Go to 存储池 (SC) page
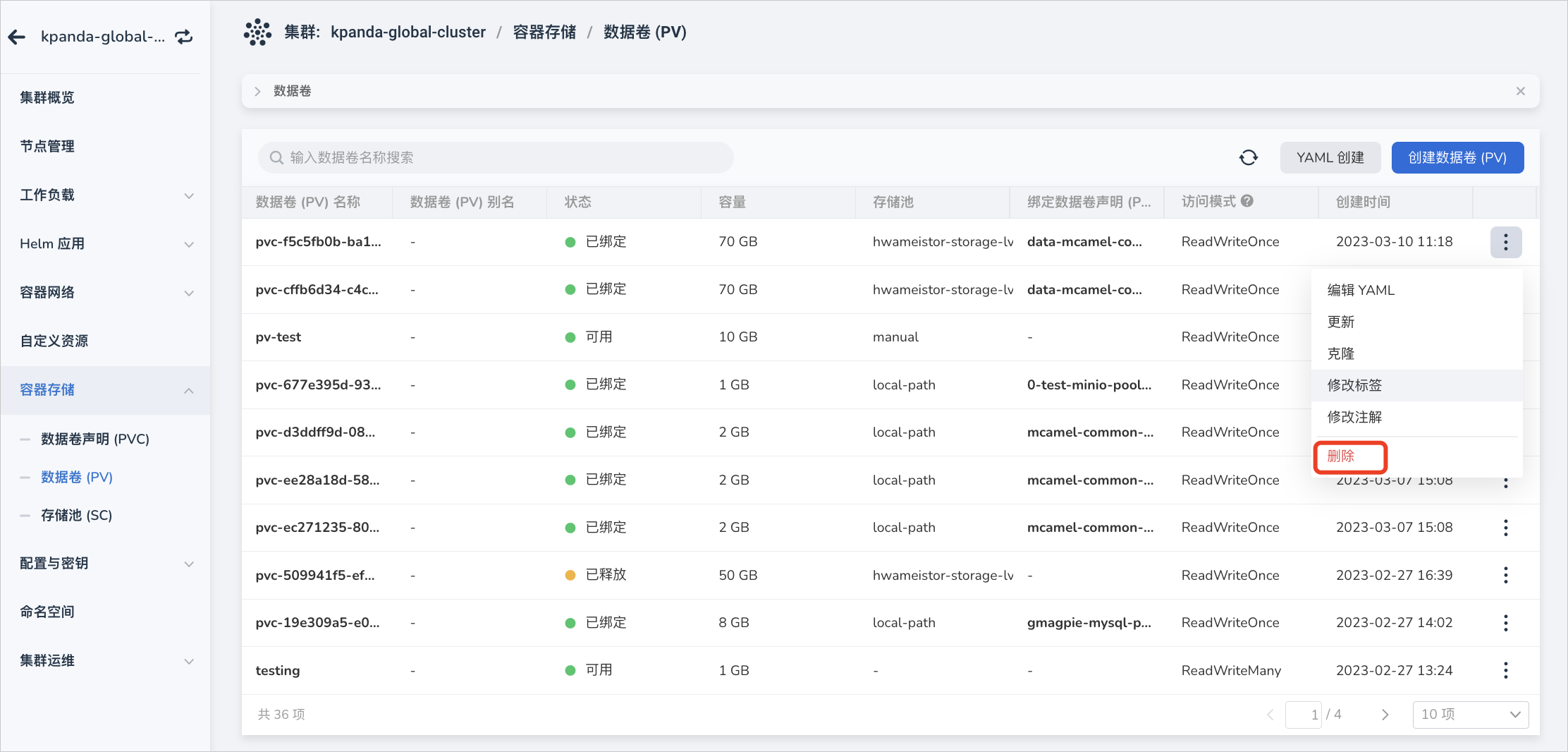 [x=77, y=515]
